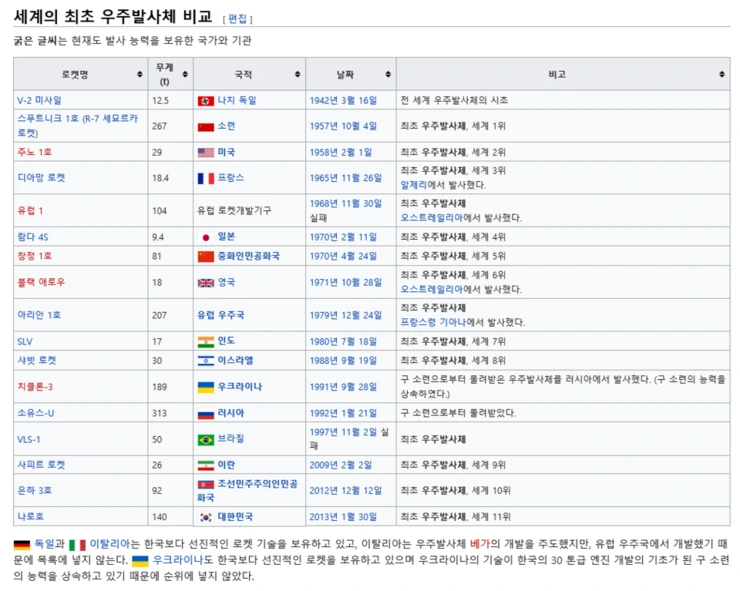Open the date link 2013년 1월 30일
This screenshot has width=740, height=591.
click(343, 516)
